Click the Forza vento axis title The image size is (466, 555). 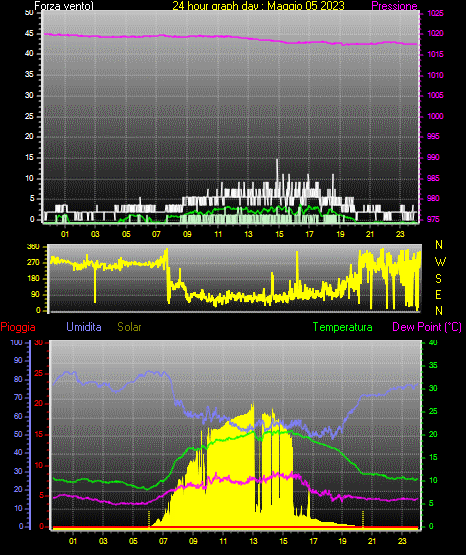pos(64,6)
